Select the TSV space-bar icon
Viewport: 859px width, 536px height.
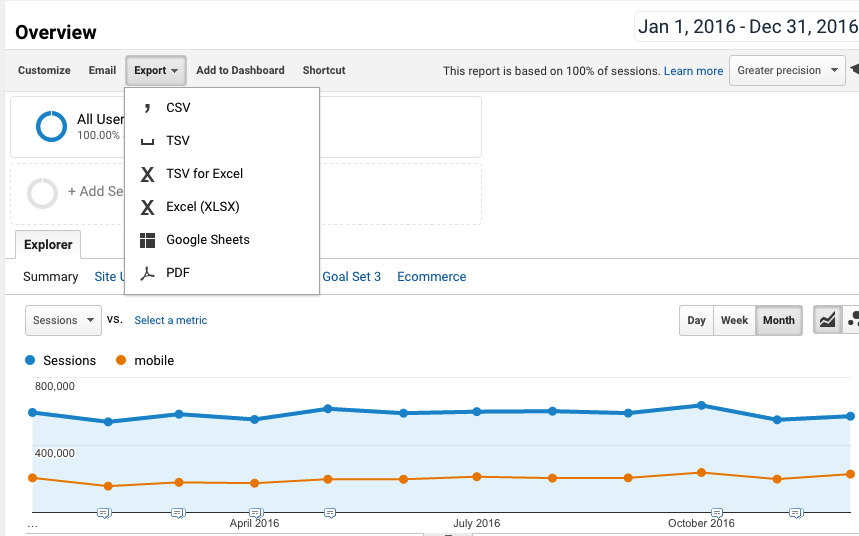click(x=147, y=142)
